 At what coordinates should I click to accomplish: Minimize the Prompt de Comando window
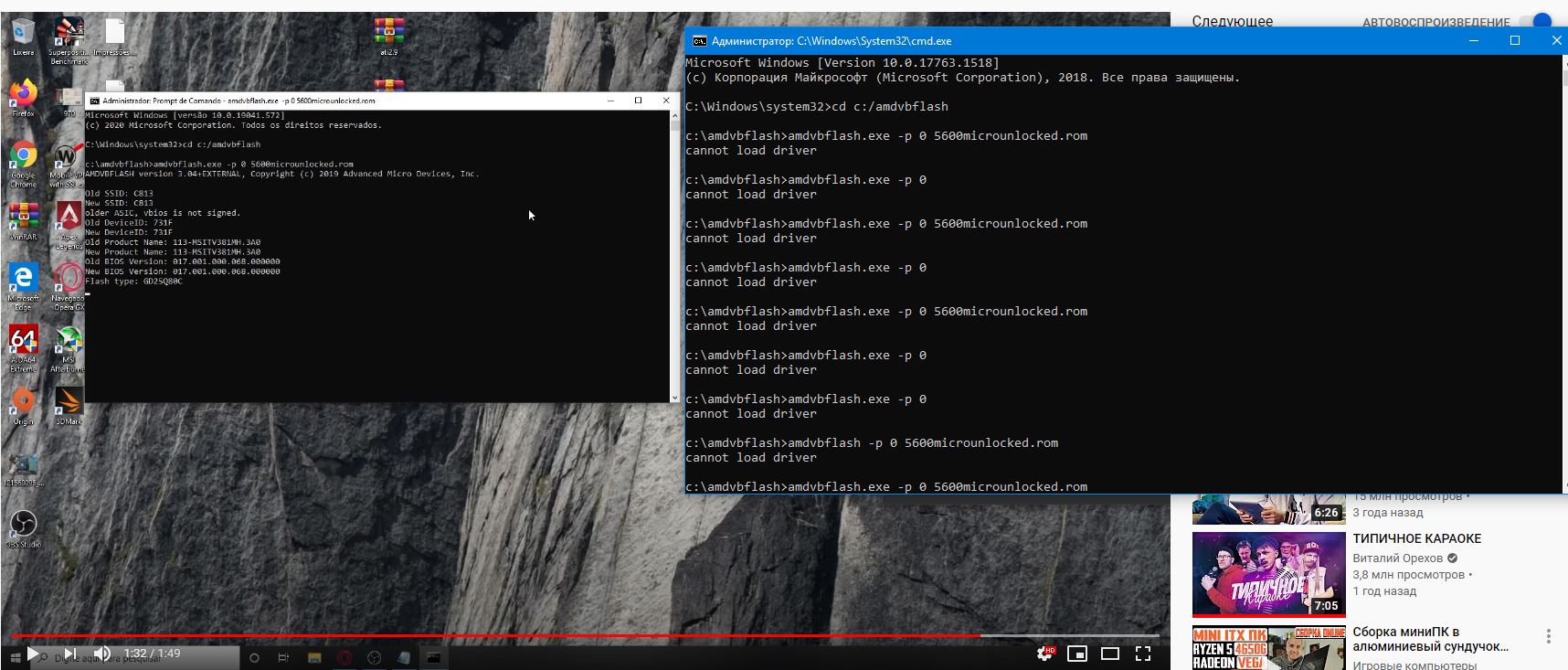click(611, 101)
